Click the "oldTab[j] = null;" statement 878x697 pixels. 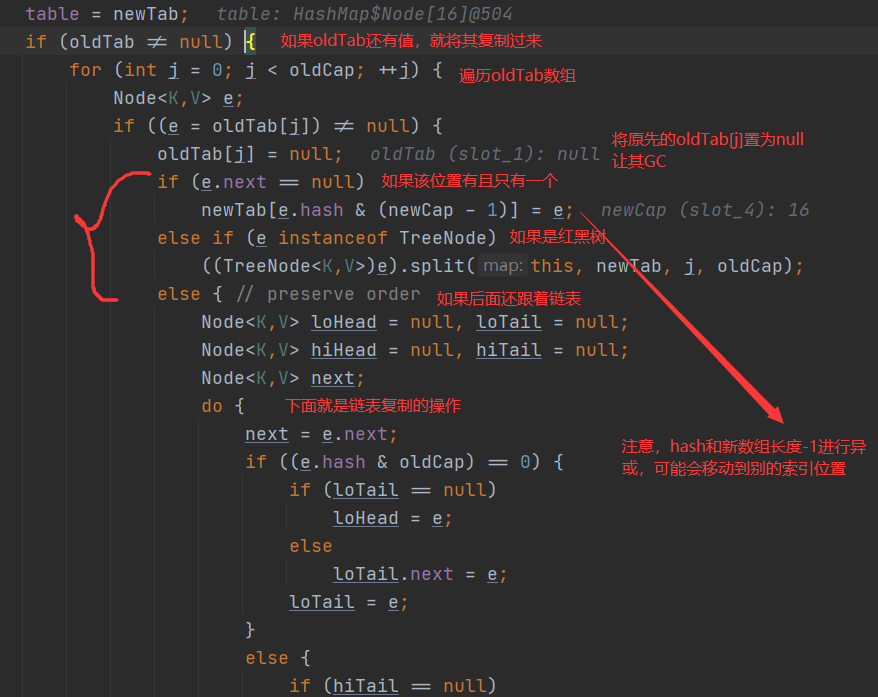click(x=250, y=154)
